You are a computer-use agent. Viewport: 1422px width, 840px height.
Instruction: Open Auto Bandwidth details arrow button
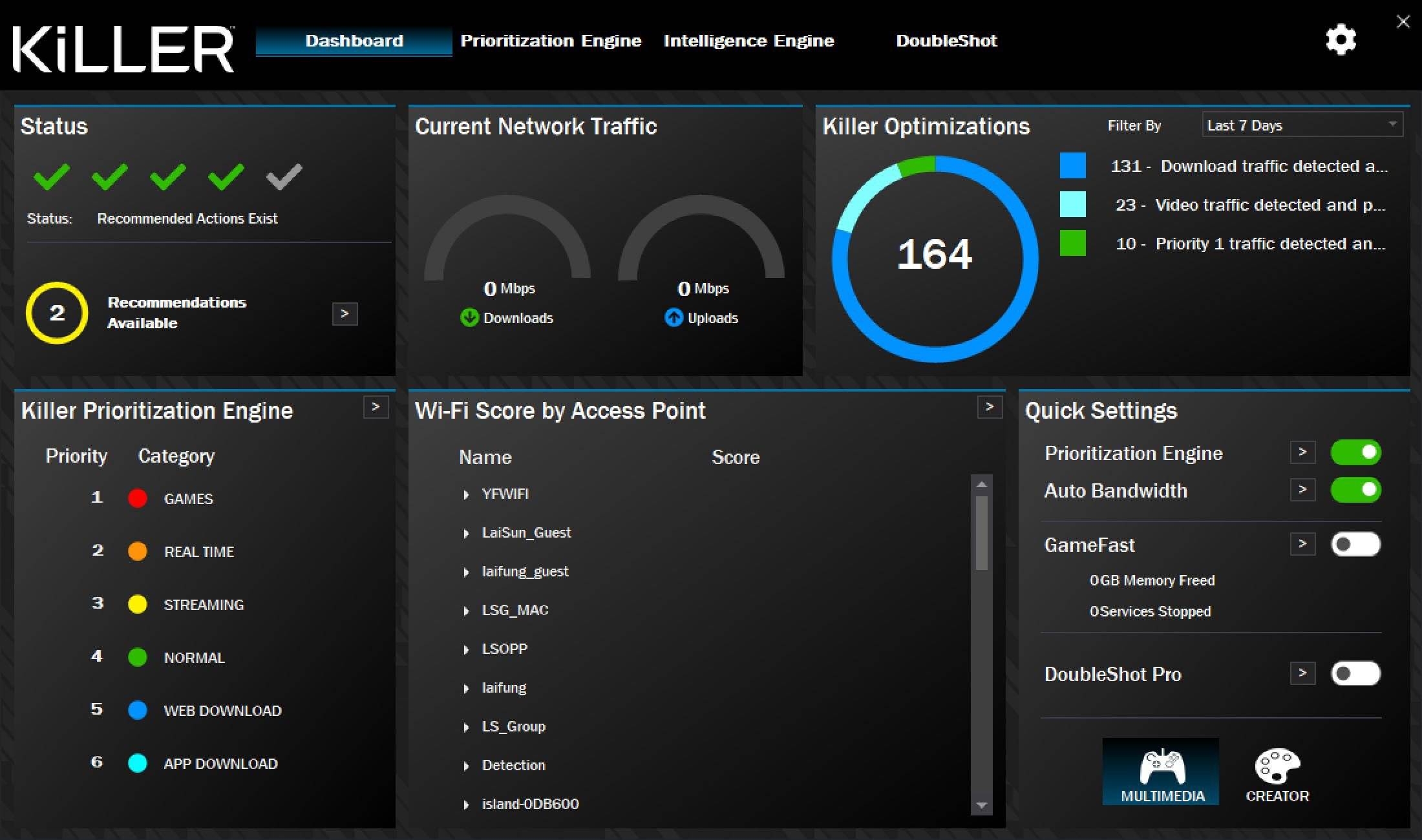(1302, 490)
